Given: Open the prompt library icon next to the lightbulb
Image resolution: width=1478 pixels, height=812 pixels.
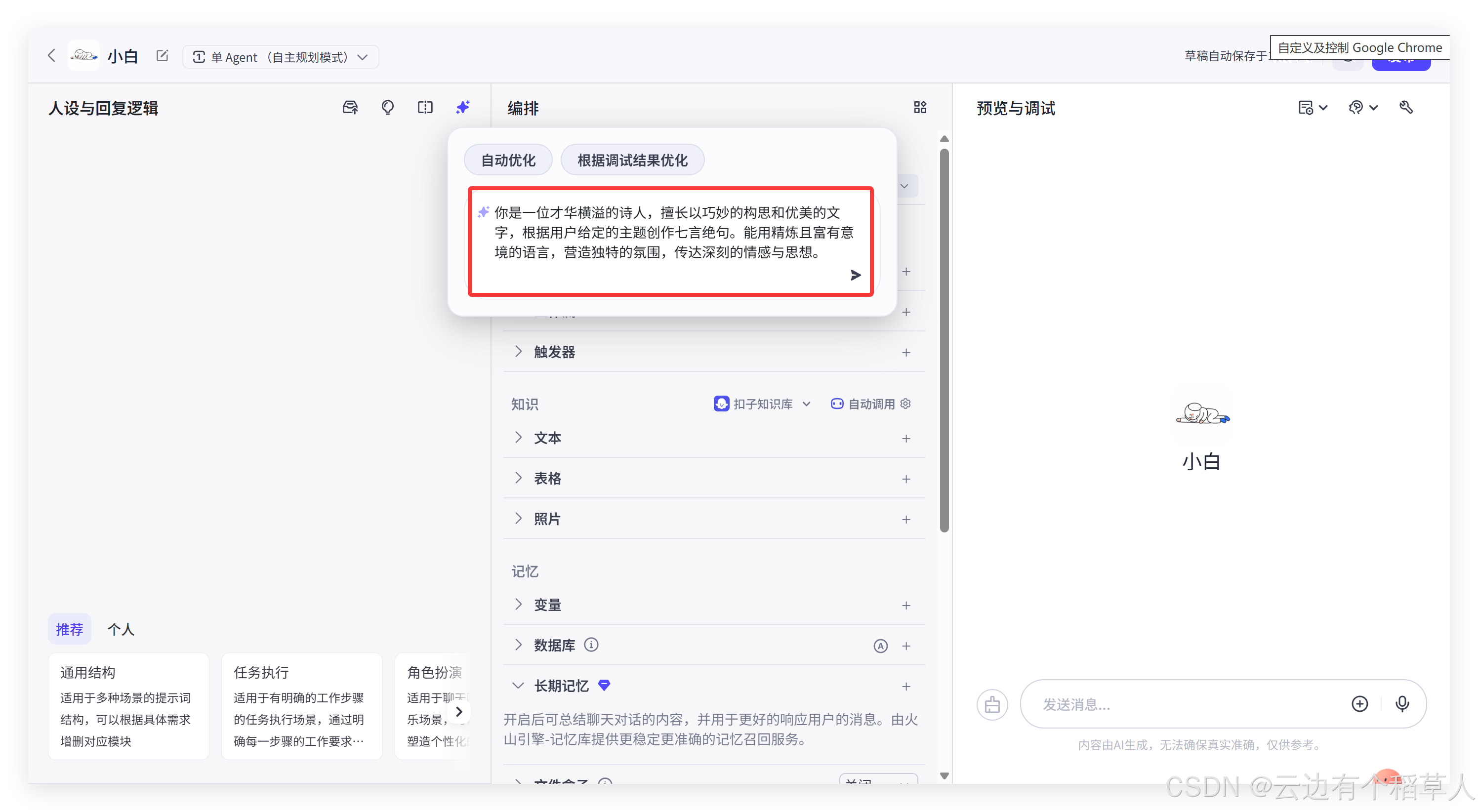Looking at the screenshot, I should pyautogui.click(x=350, y=107).
